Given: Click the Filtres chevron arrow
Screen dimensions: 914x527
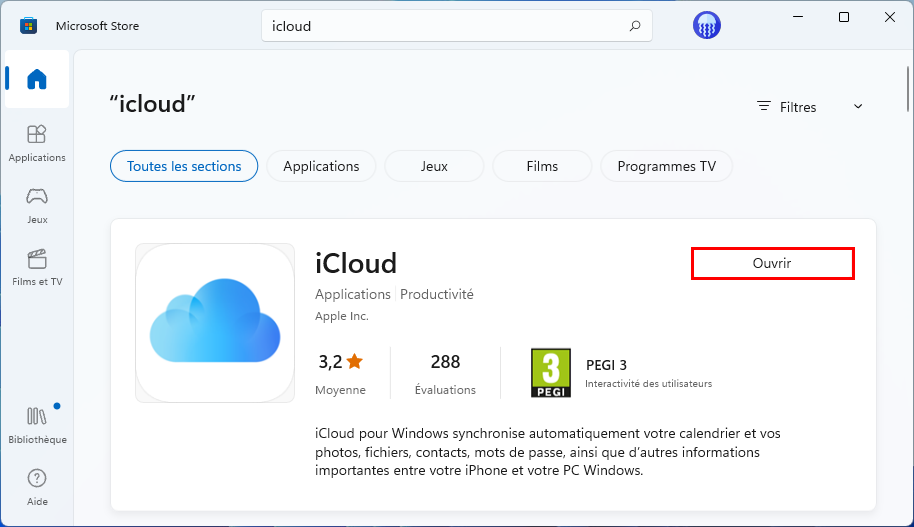Looking at the screenshot, I should click(858, 107).
